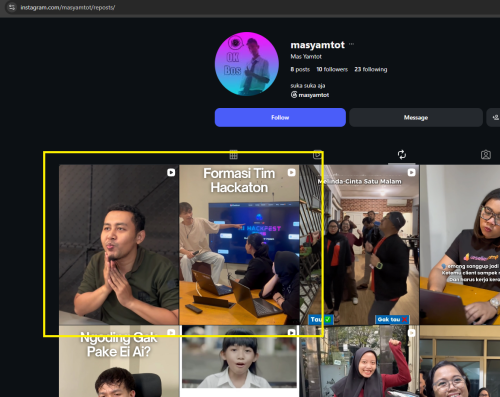View the 8 posts count
Image resolution: width=500 pixels, height=397 pixels.
point(300,69)
